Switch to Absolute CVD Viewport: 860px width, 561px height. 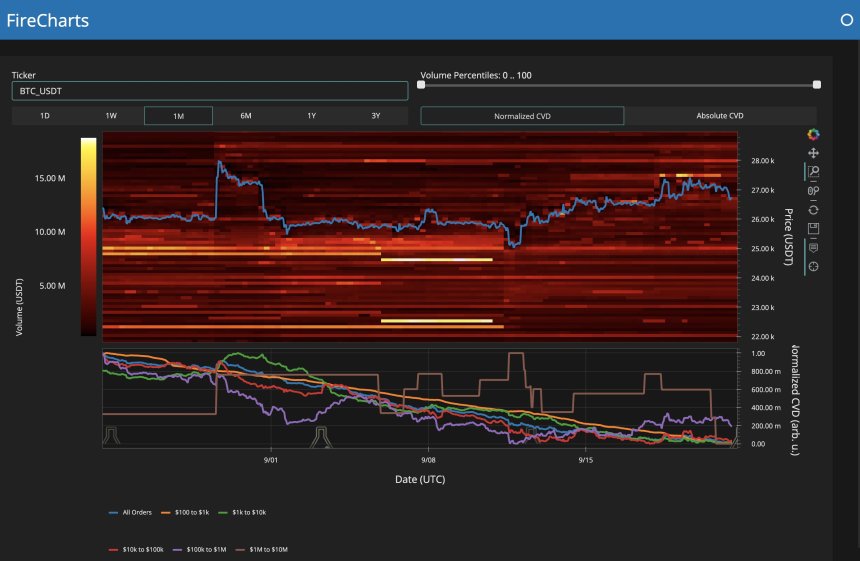[720, 116]
